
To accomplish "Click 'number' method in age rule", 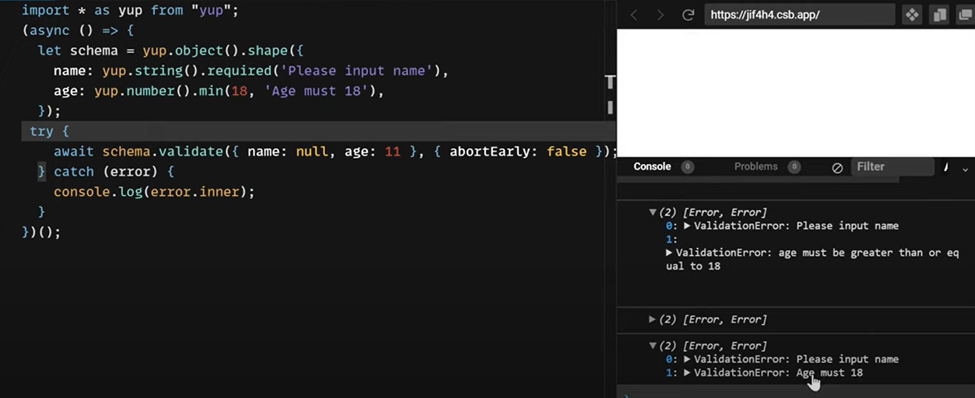I will tap(151, 91).
